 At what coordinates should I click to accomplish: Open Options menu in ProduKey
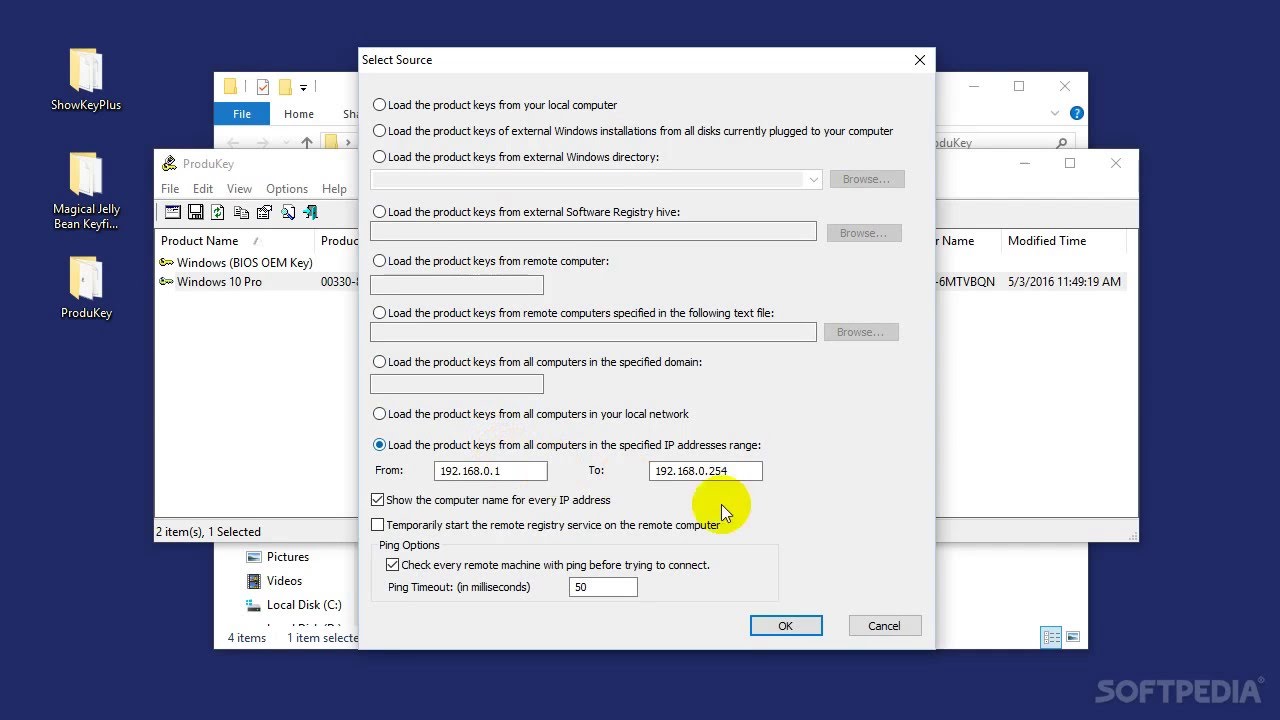point(287,188)
